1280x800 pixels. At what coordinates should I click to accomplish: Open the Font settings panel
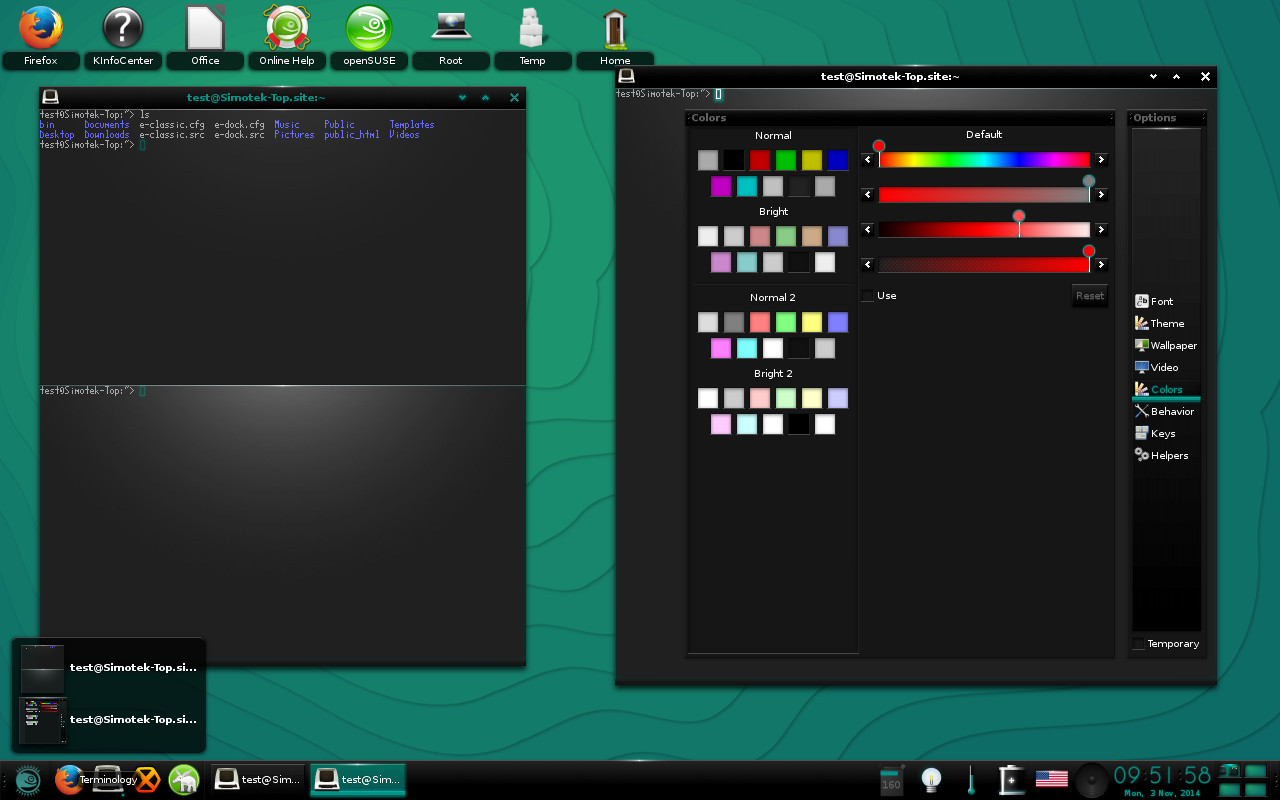point(1160,301)
